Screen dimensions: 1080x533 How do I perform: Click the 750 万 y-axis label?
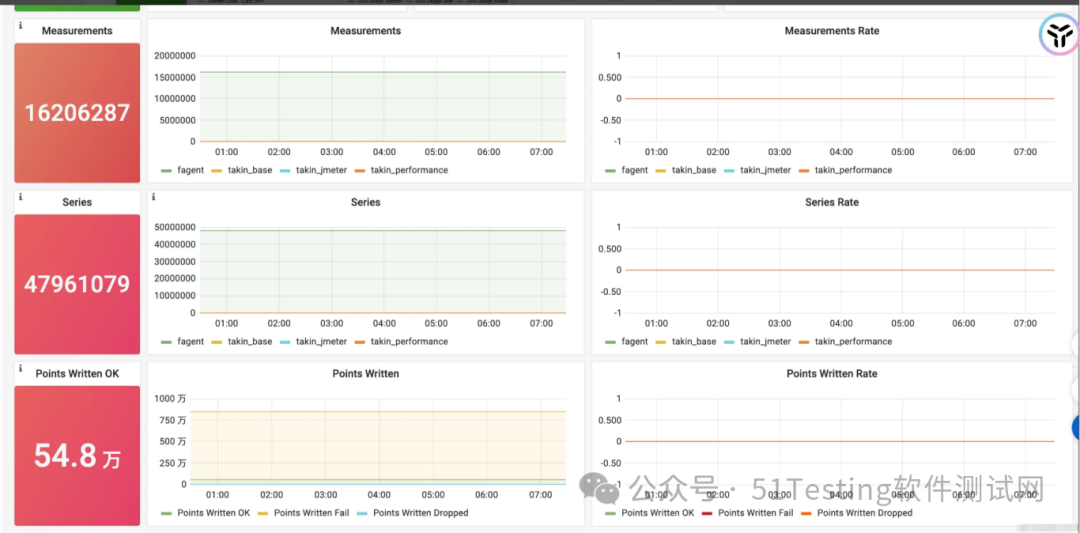pyautogui.click(x=174, y=420)
